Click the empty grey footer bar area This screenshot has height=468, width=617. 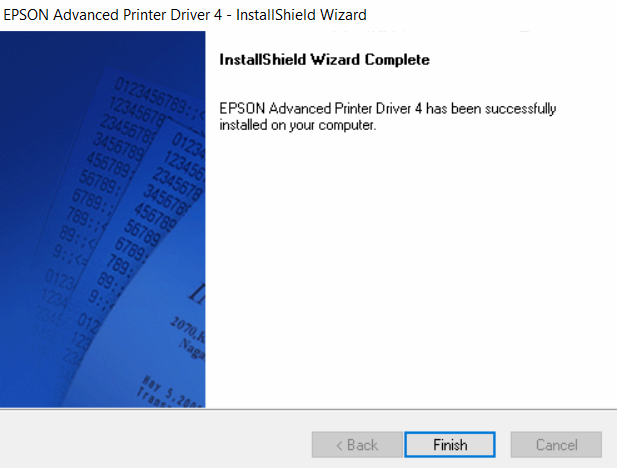click(150, 440)
